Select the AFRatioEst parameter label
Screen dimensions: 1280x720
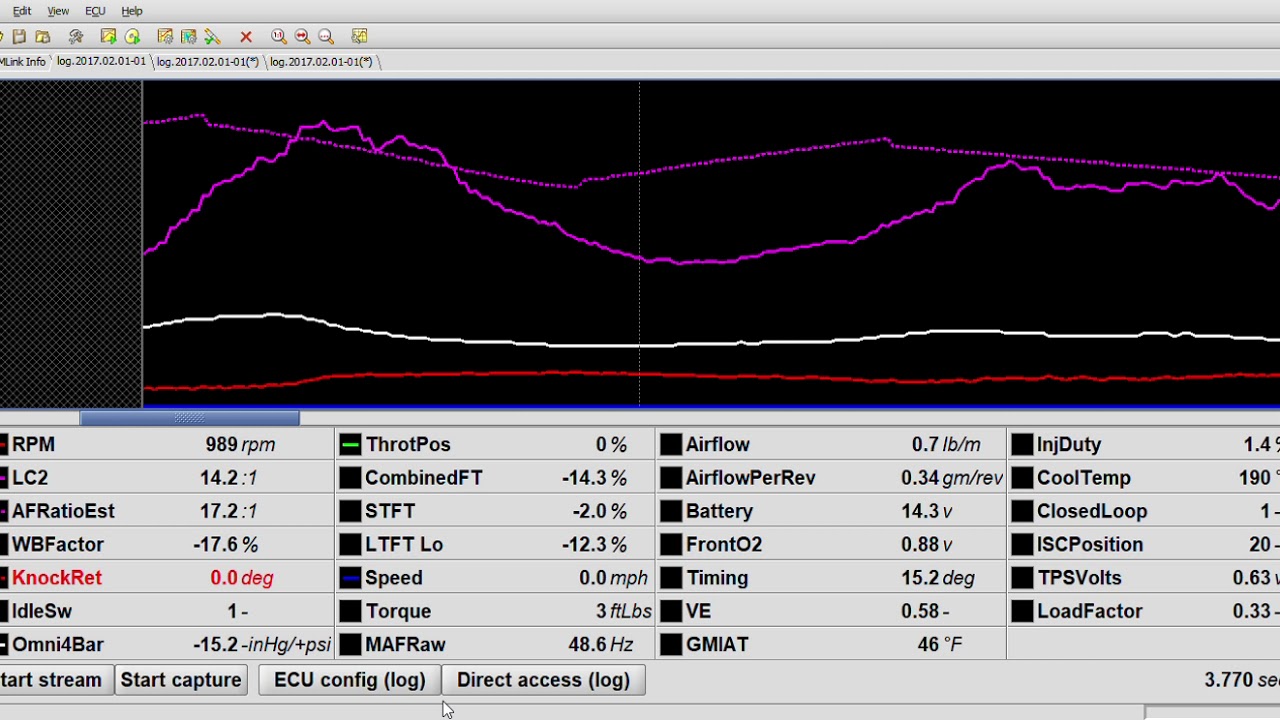tap(63, 511)
